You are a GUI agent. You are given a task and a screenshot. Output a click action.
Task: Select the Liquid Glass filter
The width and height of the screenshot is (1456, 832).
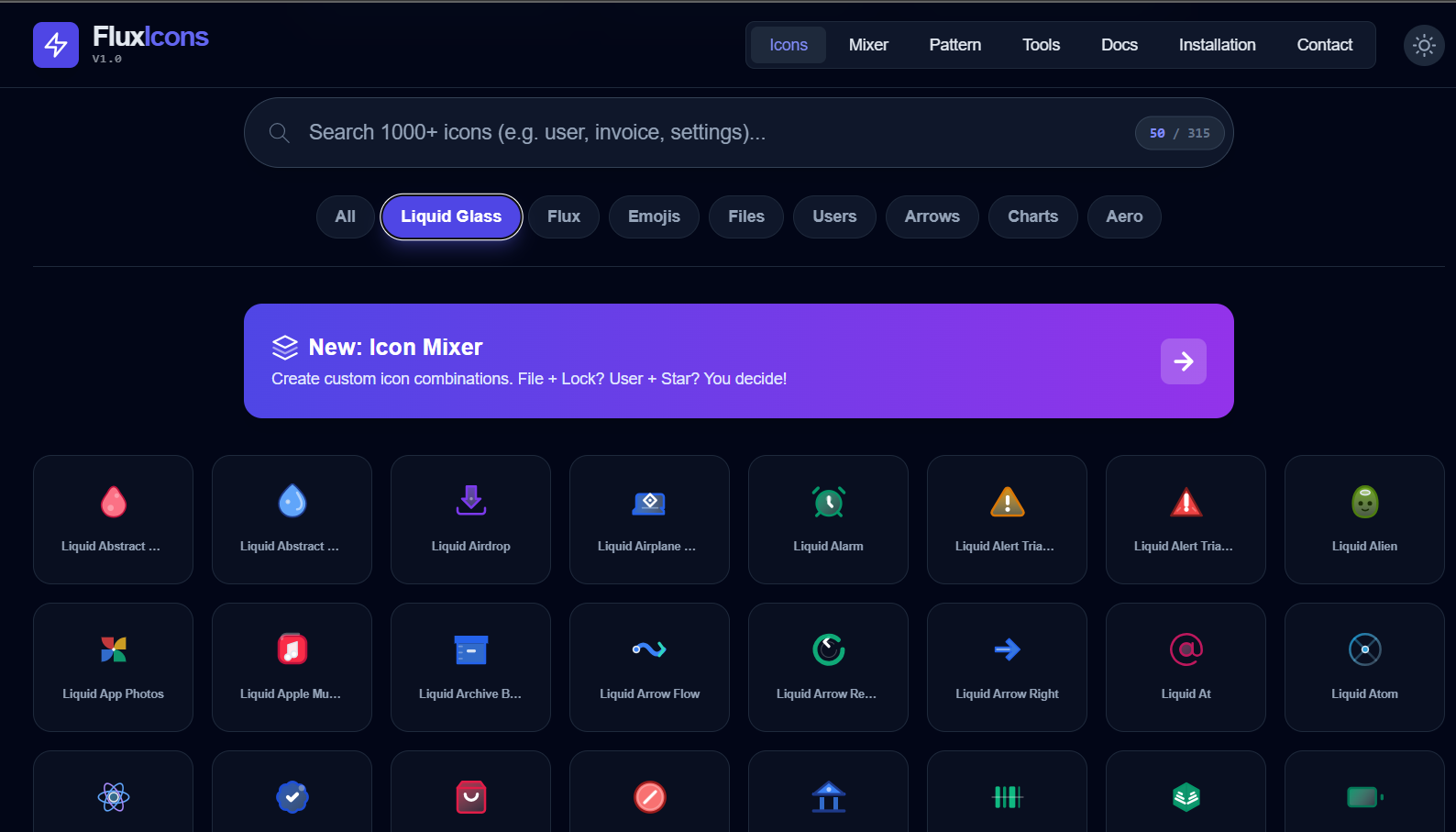(x=451, y=216)
